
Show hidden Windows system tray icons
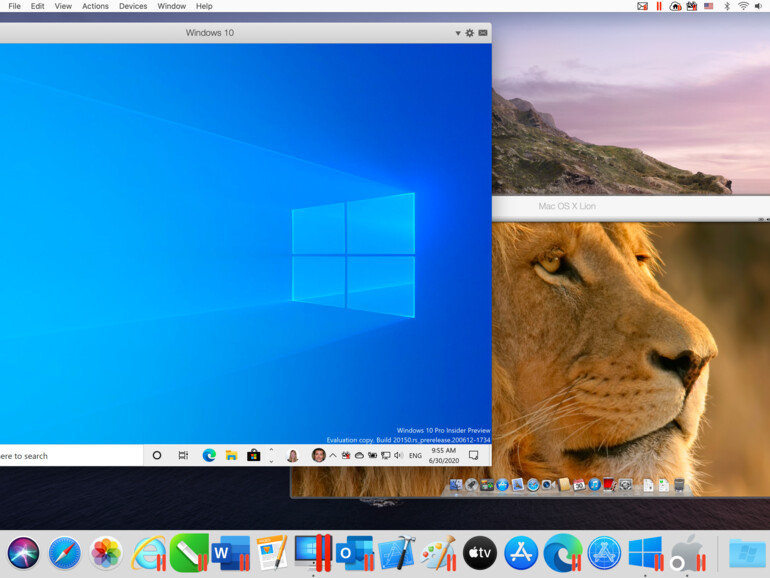click(x=333, y=455)
